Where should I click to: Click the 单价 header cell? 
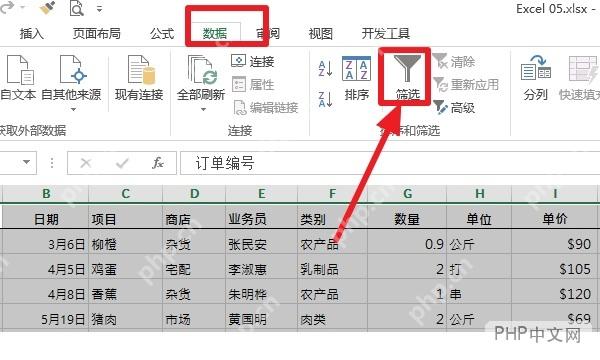tap(555, 218)
